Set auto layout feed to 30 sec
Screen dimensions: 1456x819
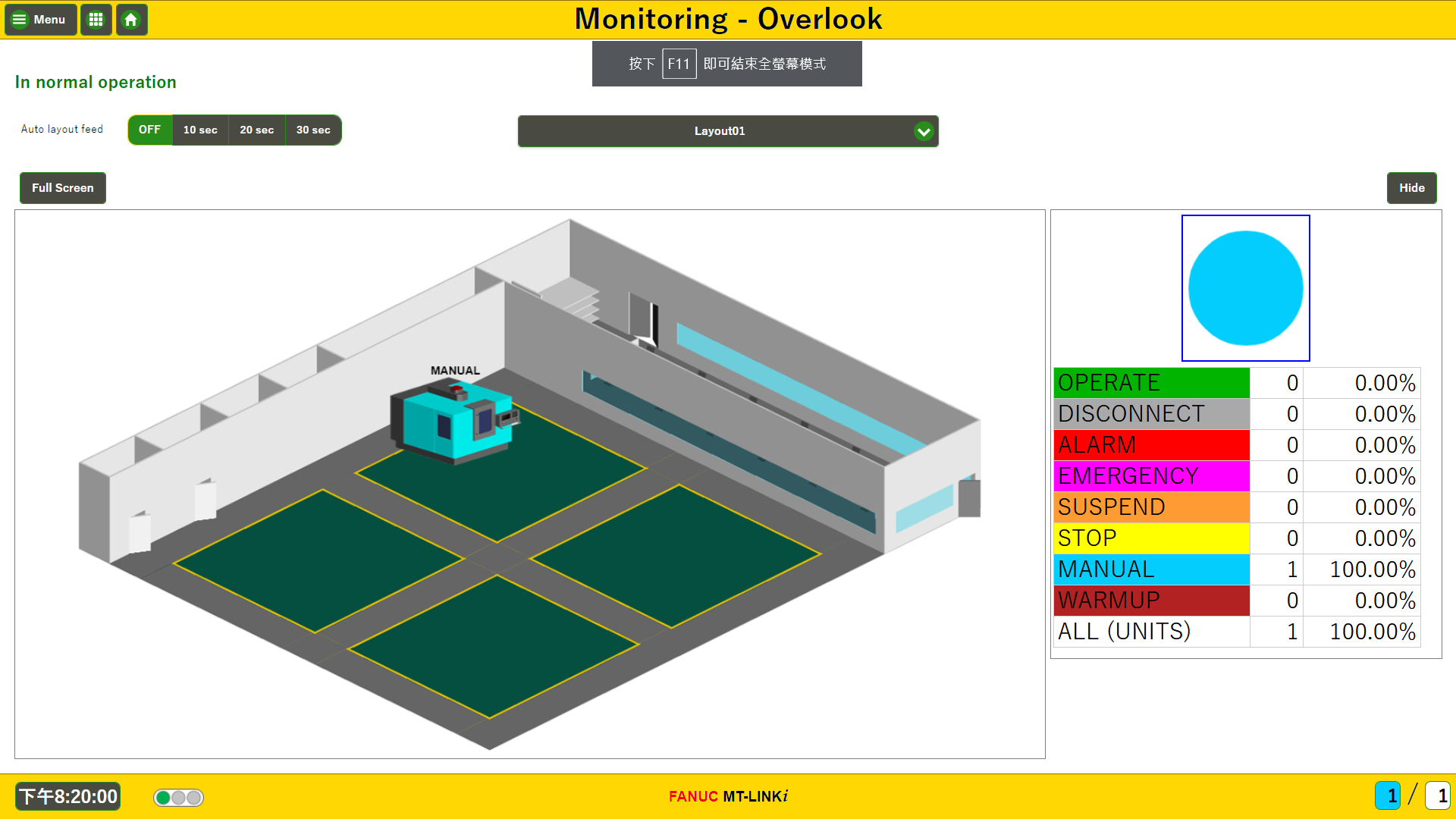[x=313, y=130]
